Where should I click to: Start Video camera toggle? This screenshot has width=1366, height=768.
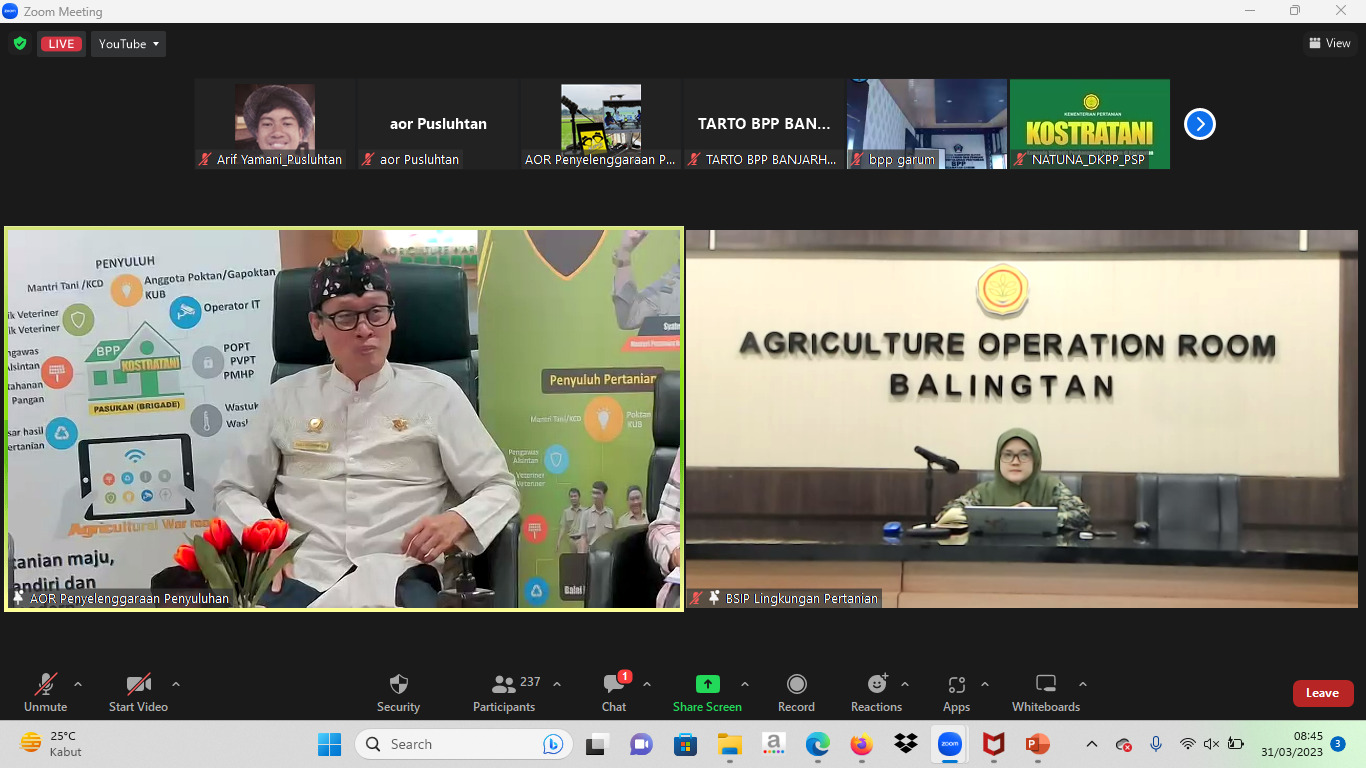pos(138,692)
